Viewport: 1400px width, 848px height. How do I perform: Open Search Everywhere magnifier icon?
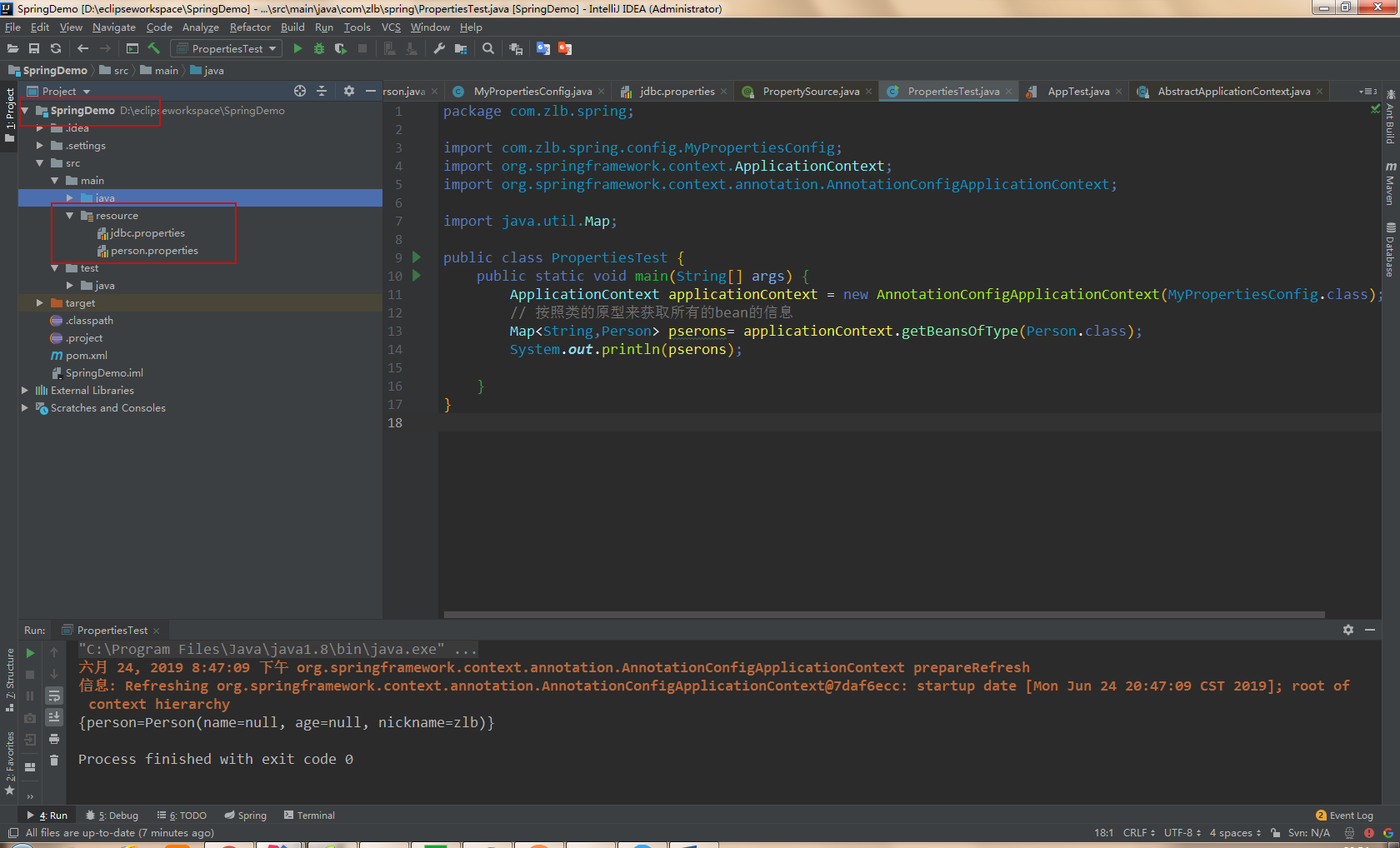click(x=488, y=48)
